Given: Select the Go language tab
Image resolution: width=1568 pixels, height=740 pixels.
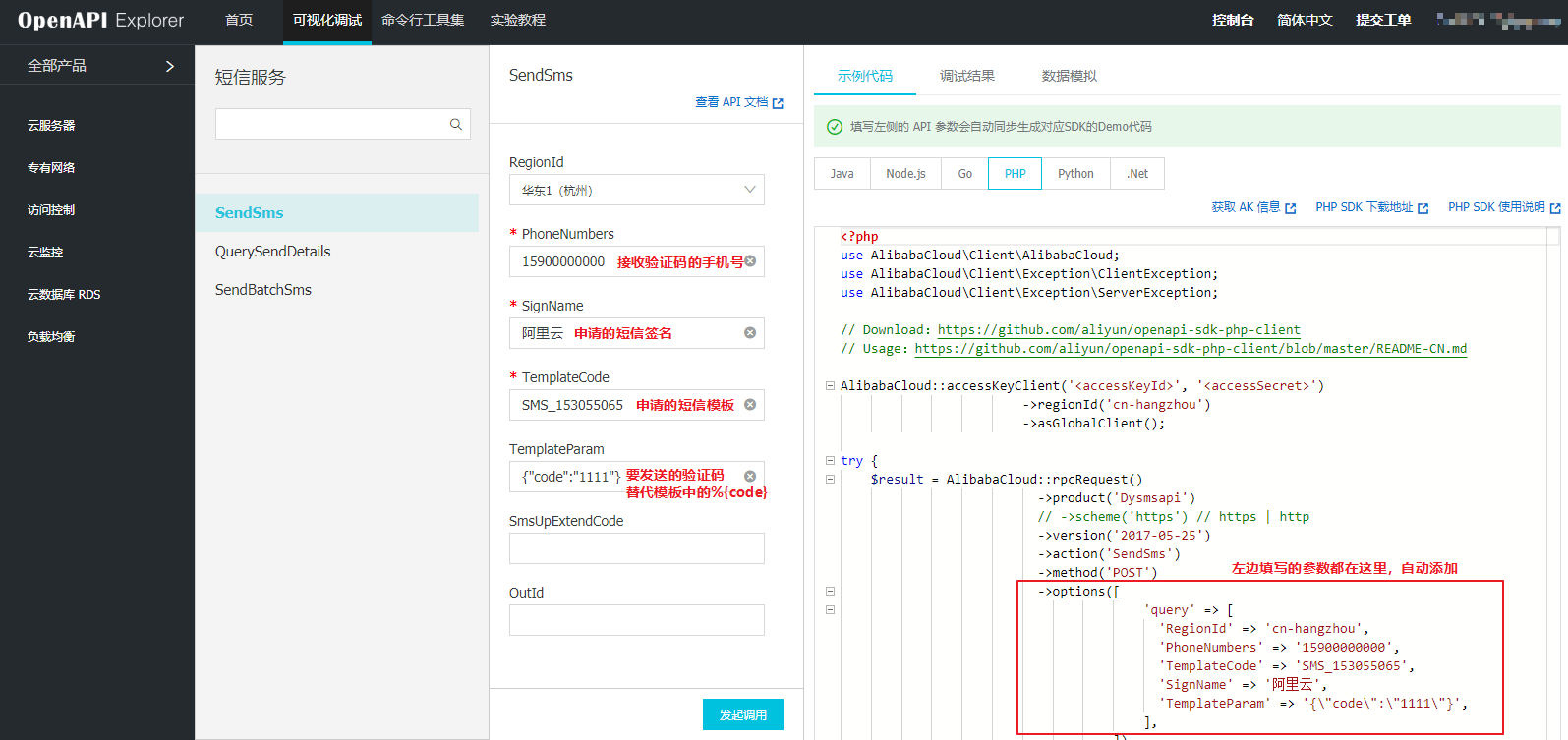Looking at the screenshot, I should 965,174.
